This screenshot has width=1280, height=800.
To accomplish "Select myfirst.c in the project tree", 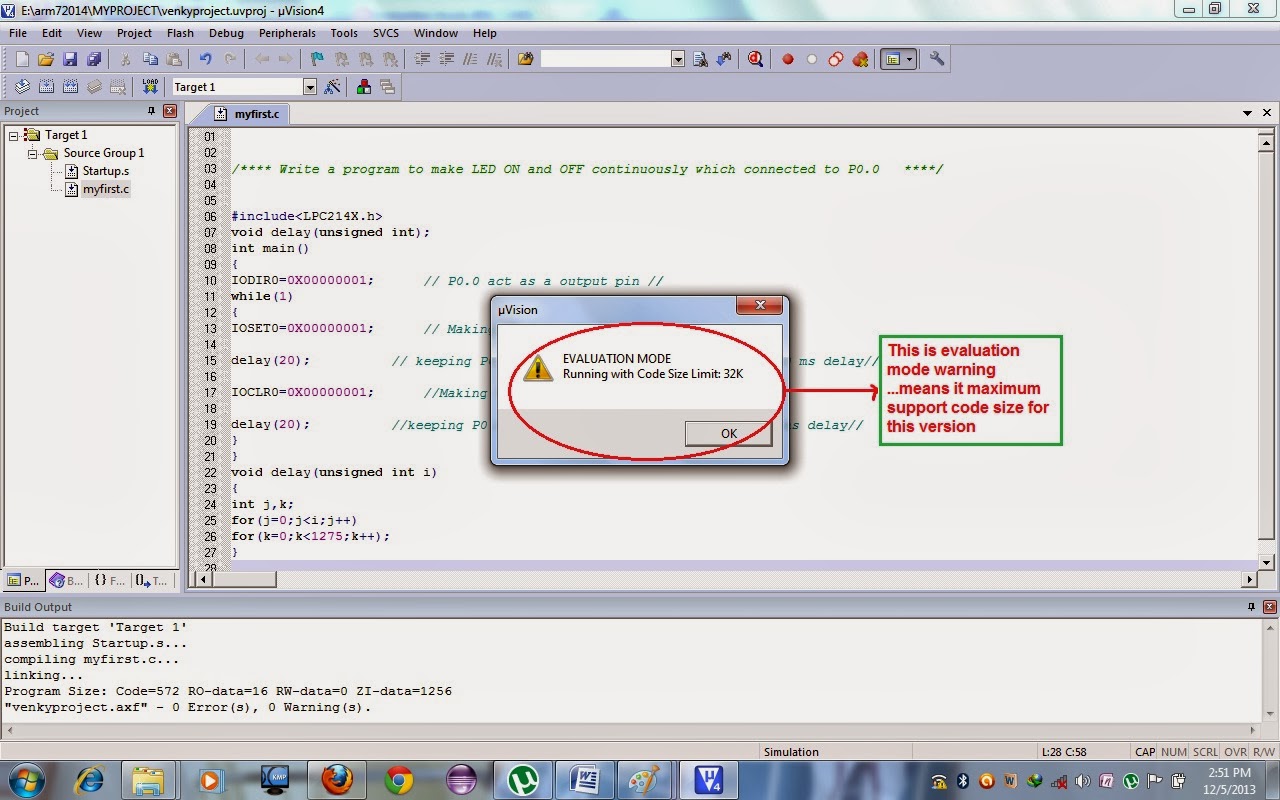I will point(105,189).
